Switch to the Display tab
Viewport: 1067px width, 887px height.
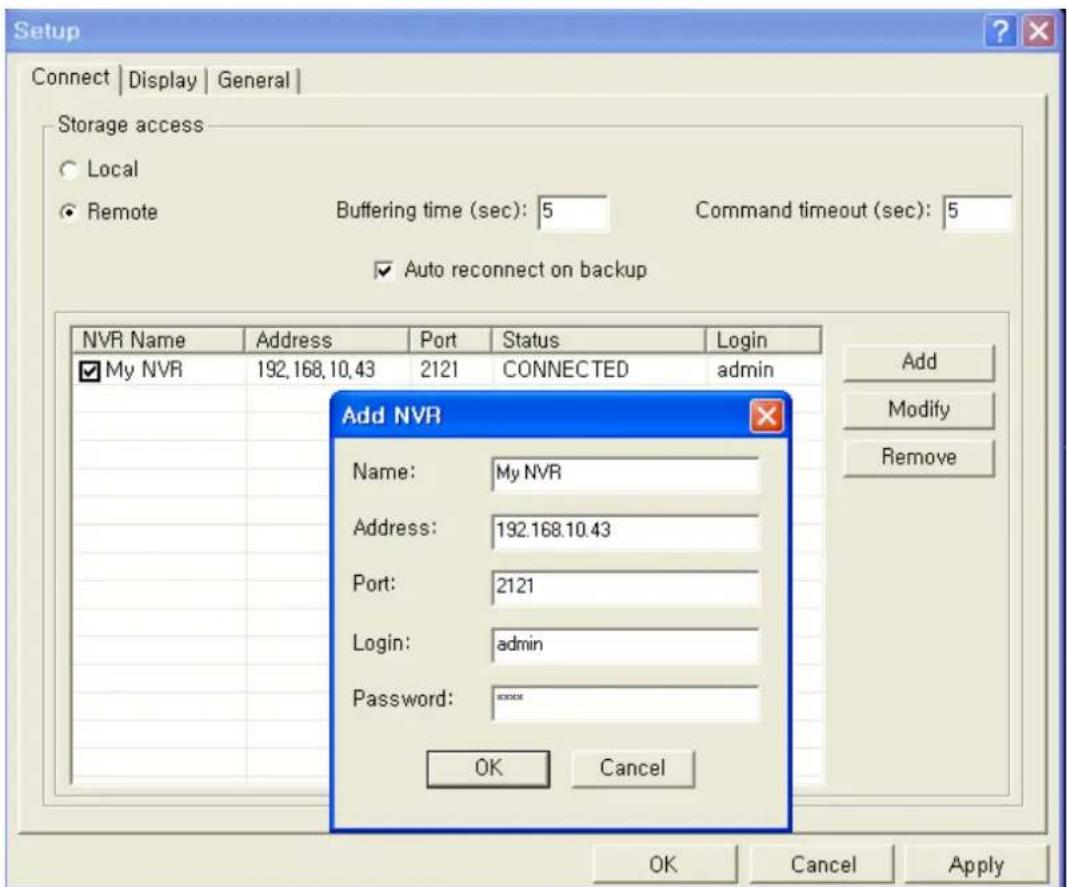pyautogui.click(x=163, y=80)
